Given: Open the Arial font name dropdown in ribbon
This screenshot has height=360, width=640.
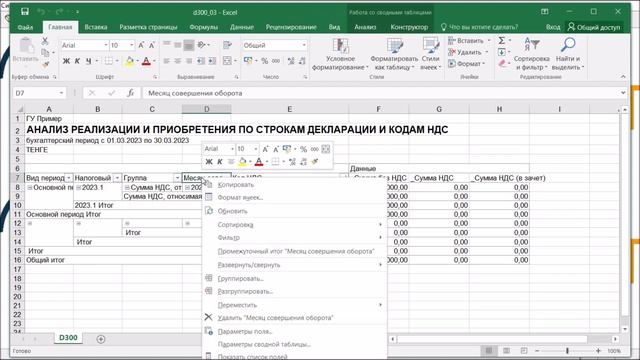Looking at the screenshot, I should [106, 45].
